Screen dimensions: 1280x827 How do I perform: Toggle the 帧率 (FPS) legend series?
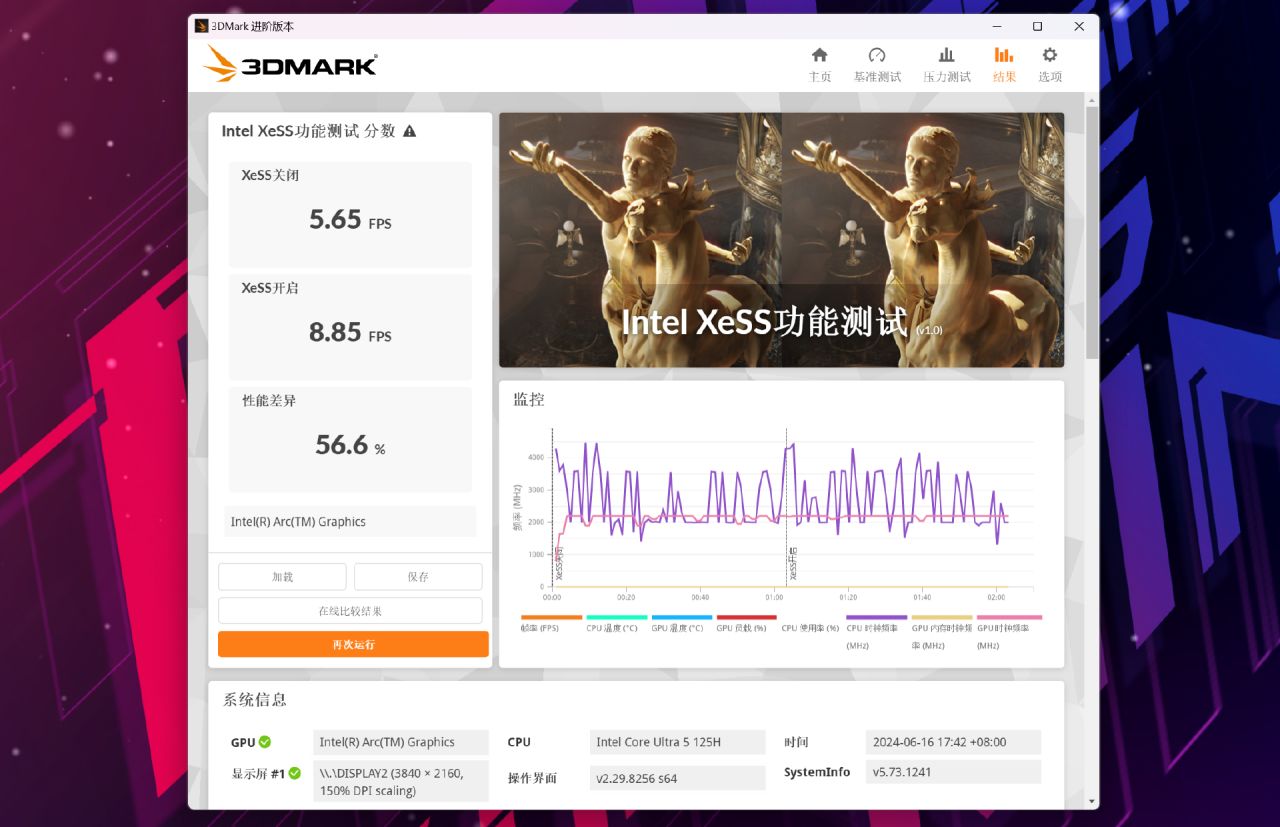551,623
